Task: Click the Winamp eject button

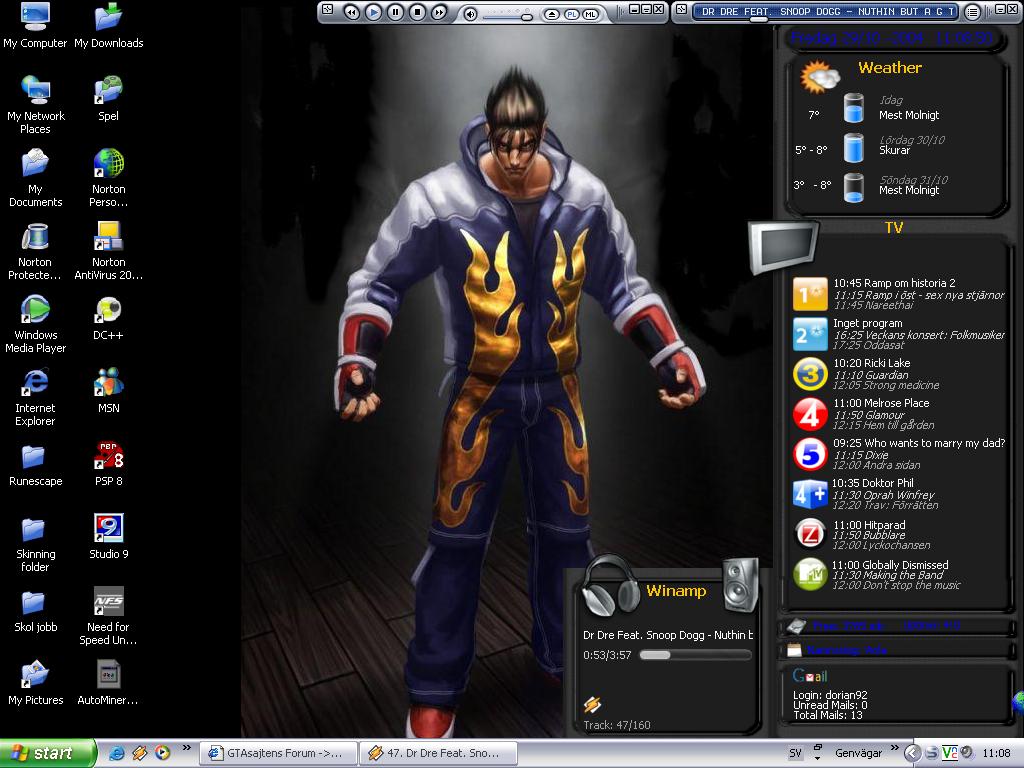Action: [x=552, y=14]
